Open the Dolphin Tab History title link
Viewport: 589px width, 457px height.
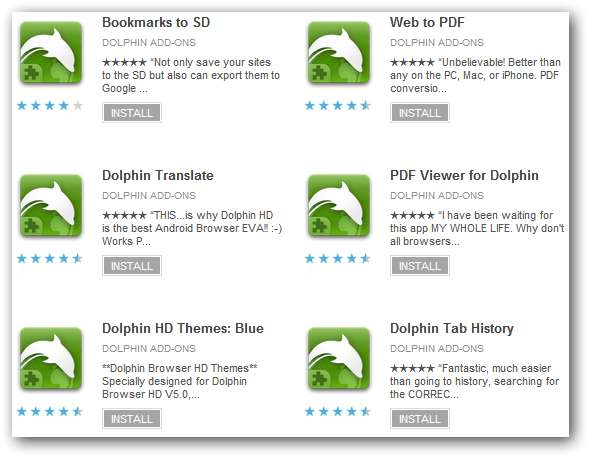tap(452, 329)
